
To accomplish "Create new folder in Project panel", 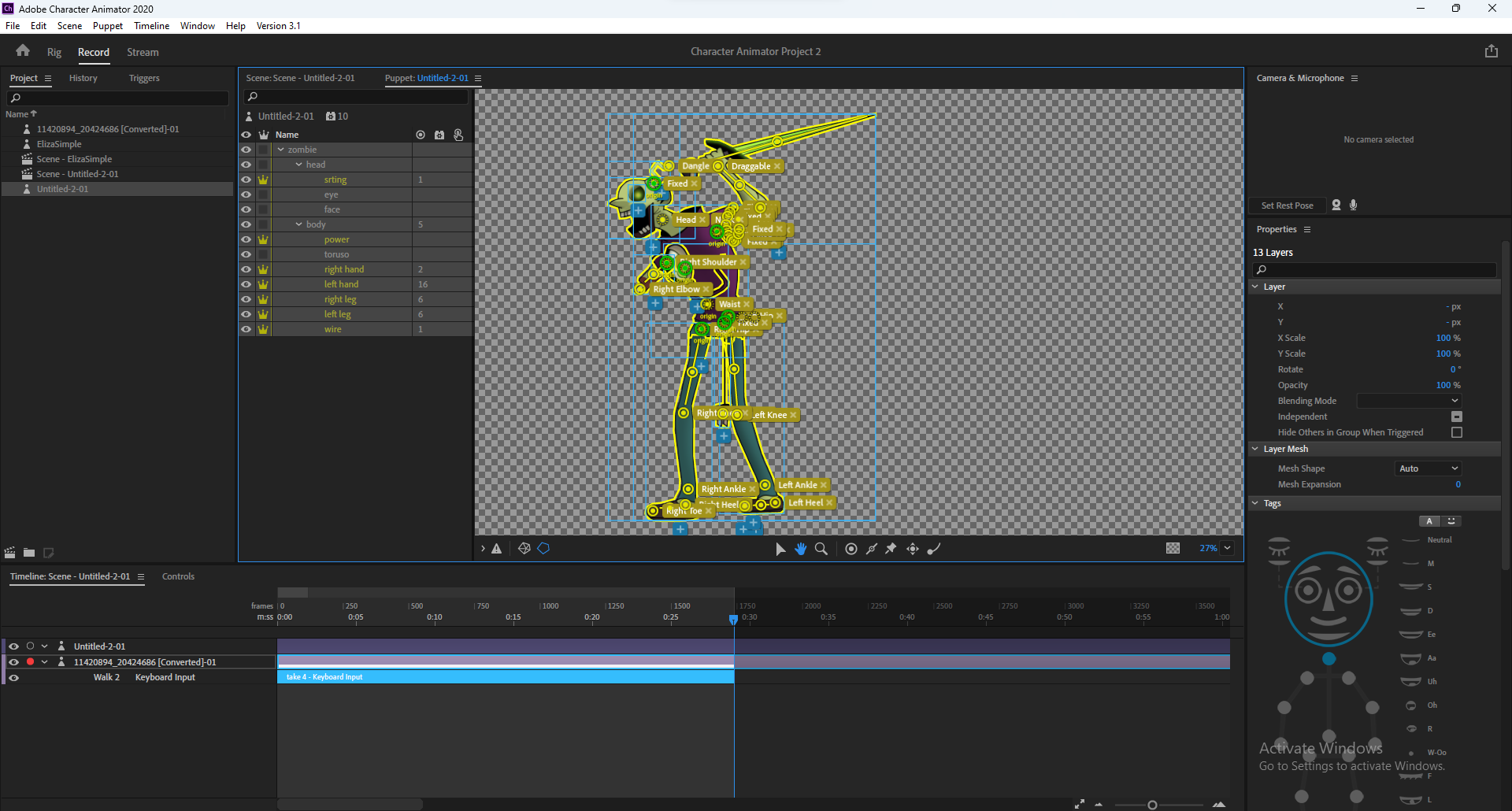I will 29,553.
